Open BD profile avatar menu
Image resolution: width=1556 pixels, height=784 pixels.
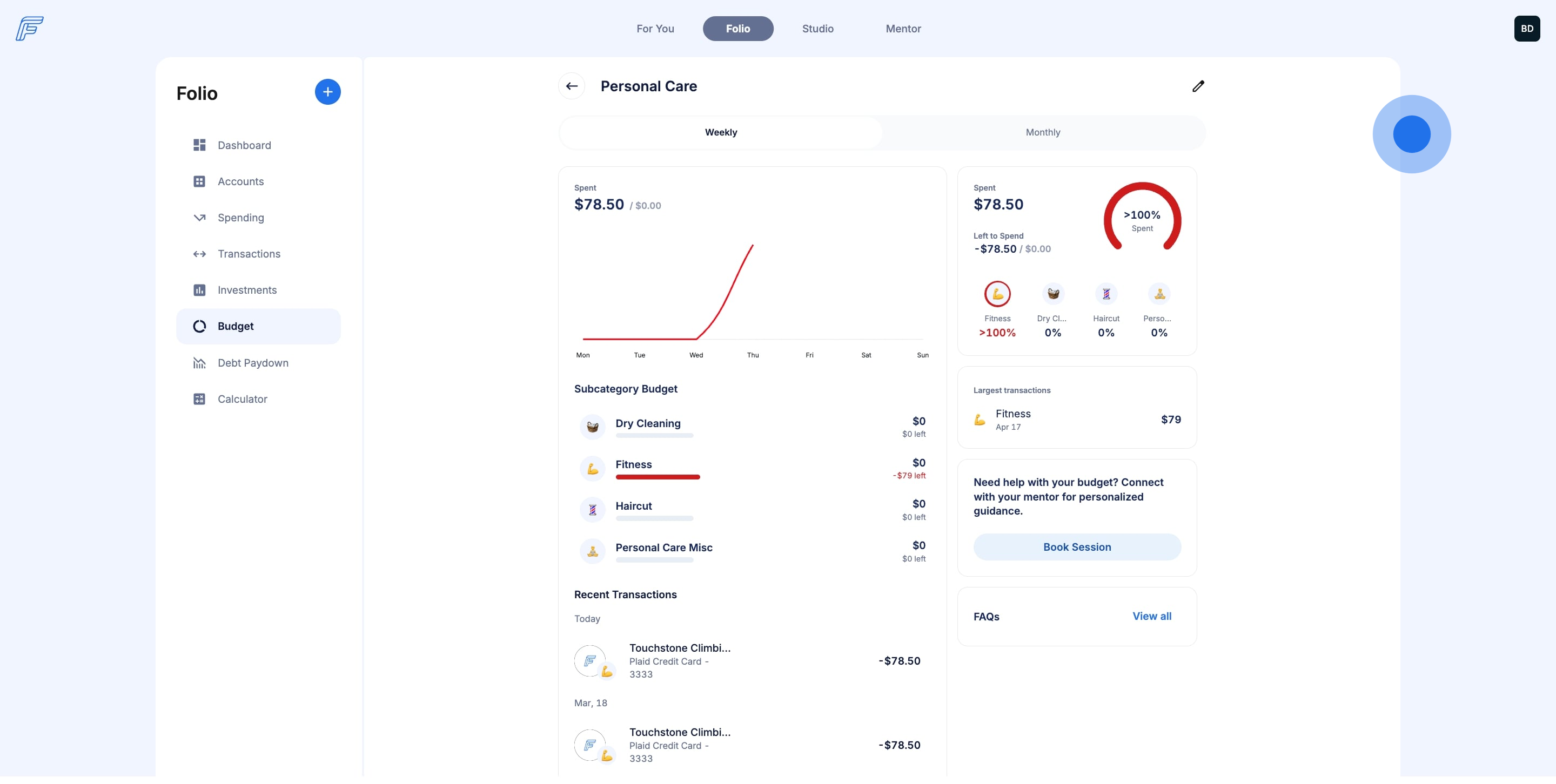[x=1526, y=29]
